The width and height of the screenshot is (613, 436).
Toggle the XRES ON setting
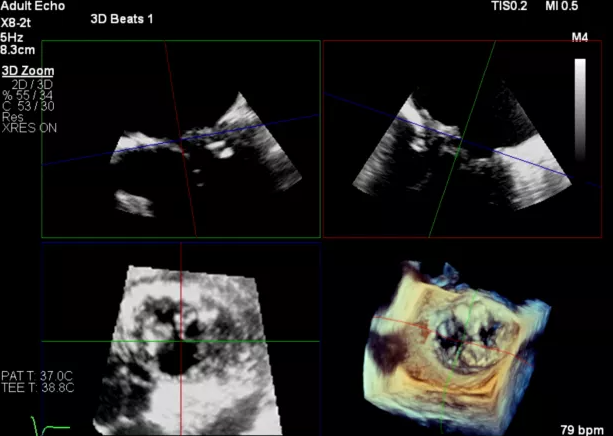point(28,127)
